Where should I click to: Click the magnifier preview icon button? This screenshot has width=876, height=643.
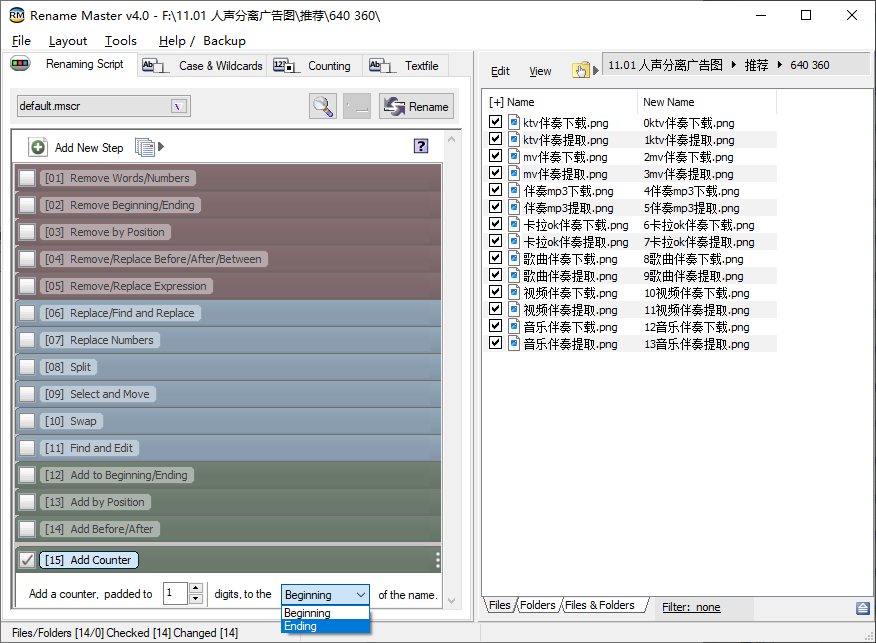point(323,107)
